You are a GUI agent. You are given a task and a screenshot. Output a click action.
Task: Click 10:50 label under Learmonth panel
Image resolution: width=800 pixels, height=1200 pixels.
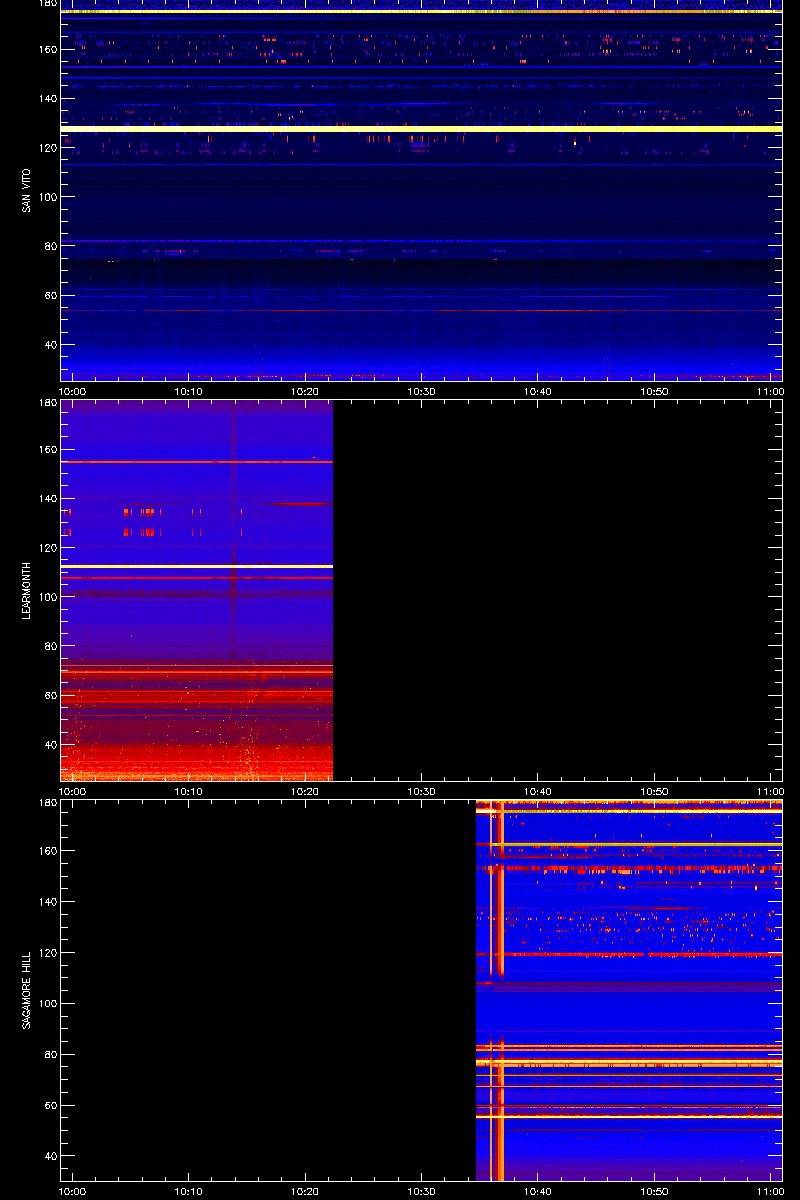(655, 791)
